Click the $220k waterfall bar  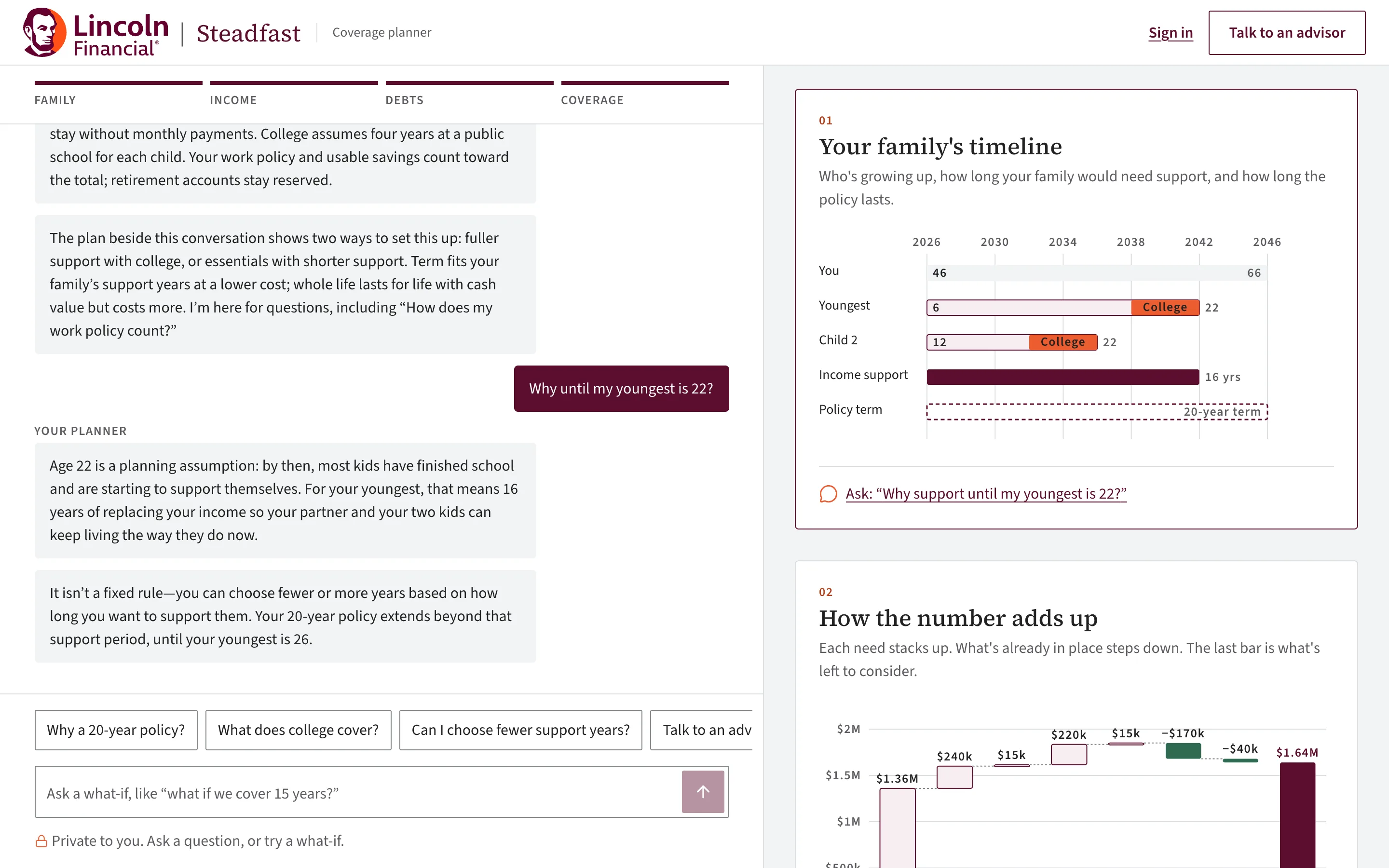(x=1069, y=754)
